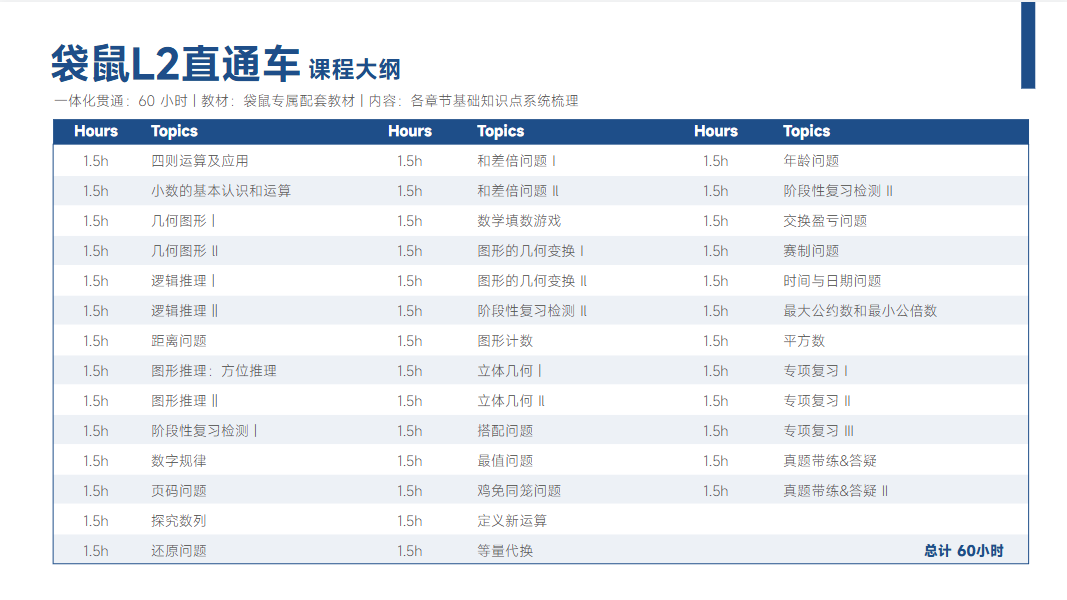Select the topic 四则运算及应用
The height and width of the screenshot is (600, 1067).
199,161
